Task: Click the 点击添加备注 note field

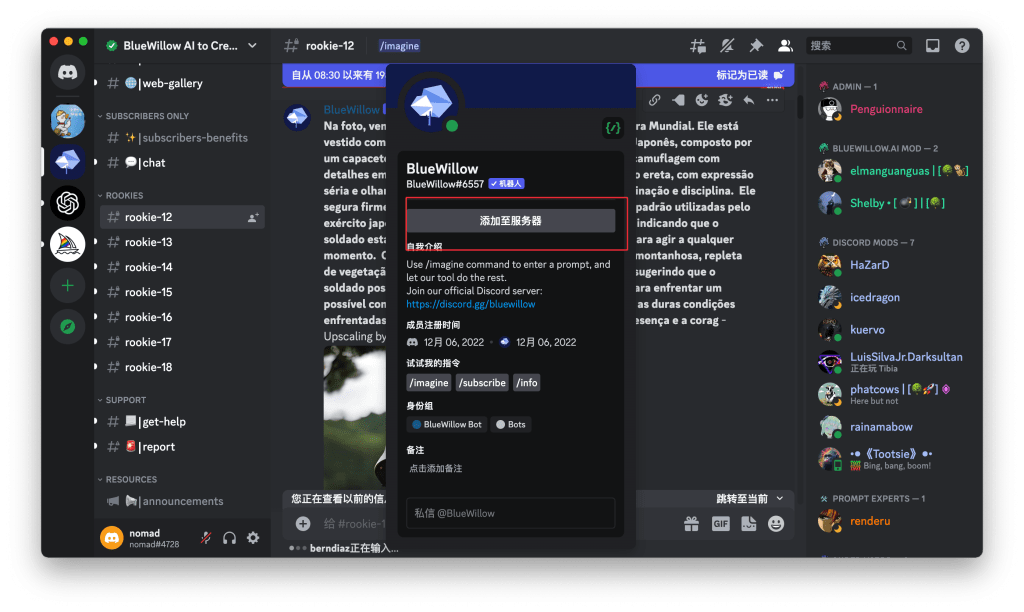Action: pos(436,468)
